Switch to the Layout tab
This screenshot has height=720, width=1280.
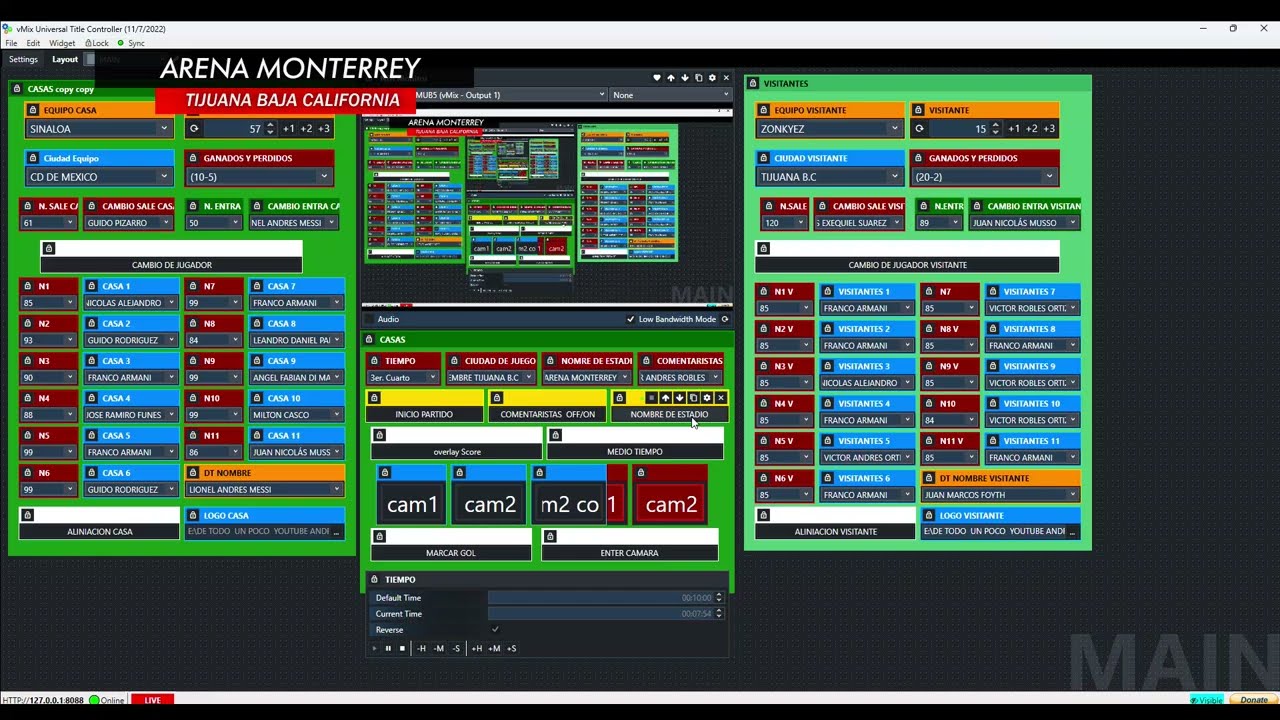point(65,59)
